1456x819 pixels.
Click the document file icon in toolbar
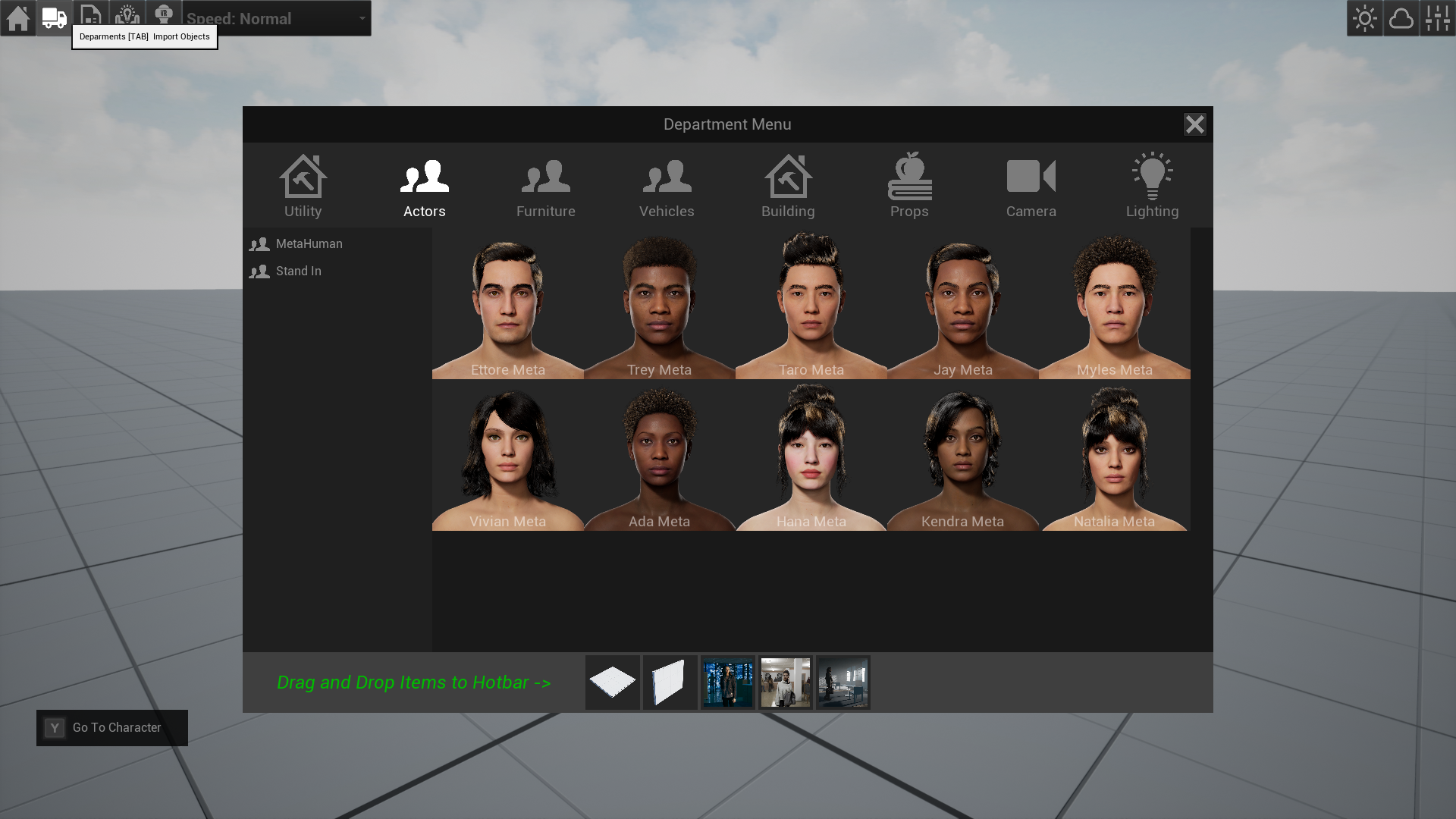(91, 12)
